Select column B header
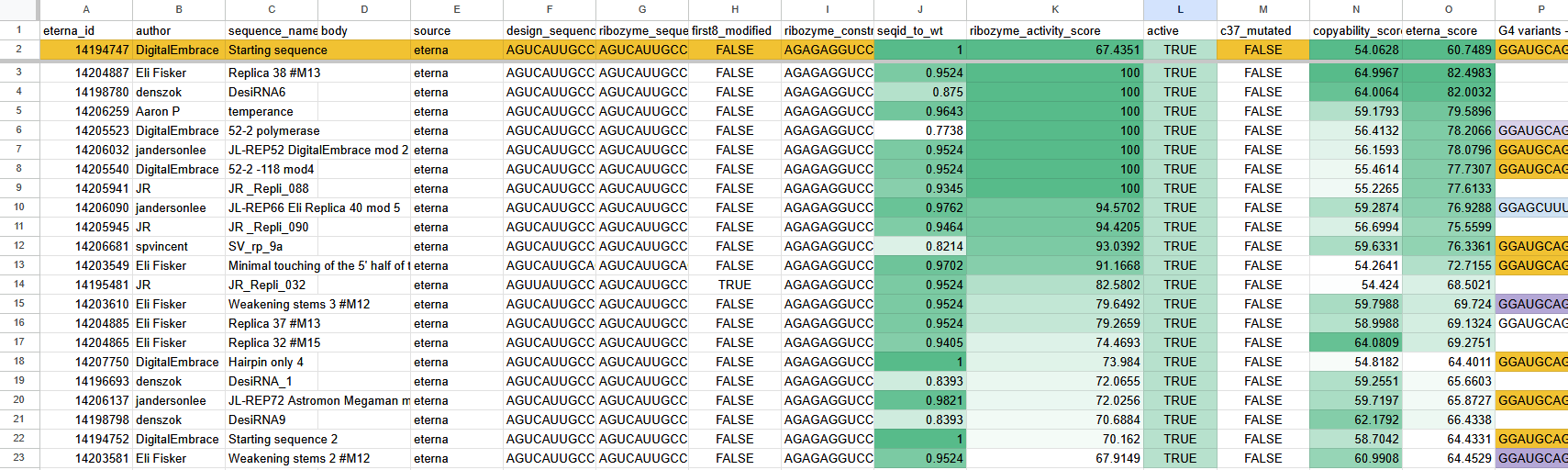The height and width of the screenshot is (470, 1568). point(179,9)
